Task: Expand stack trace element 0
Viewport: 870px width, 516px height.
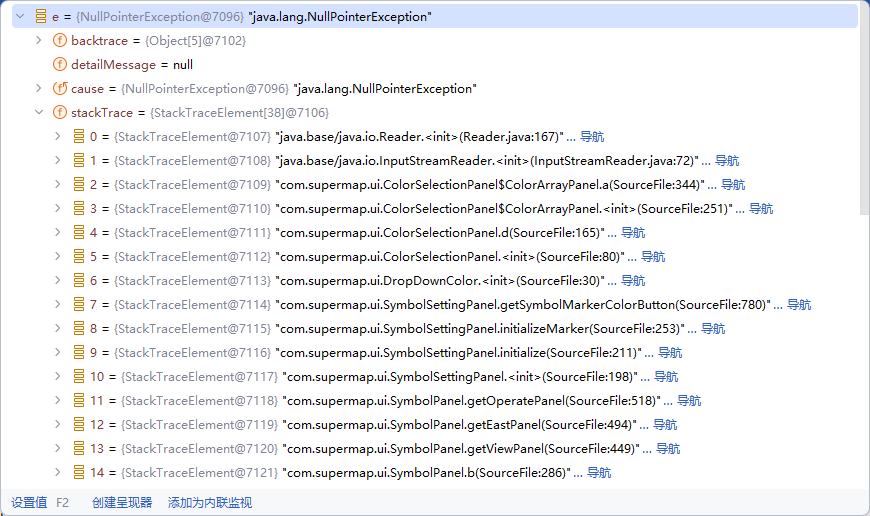Action: click(58, 137)
